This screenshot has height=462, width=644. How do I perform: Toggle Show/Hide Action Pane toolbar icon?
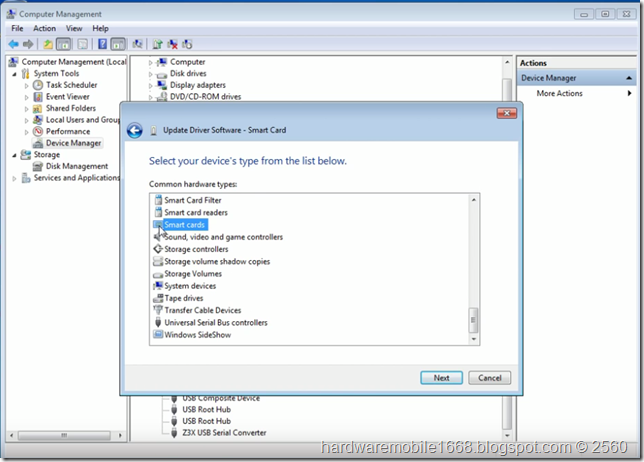pos(118,44)
